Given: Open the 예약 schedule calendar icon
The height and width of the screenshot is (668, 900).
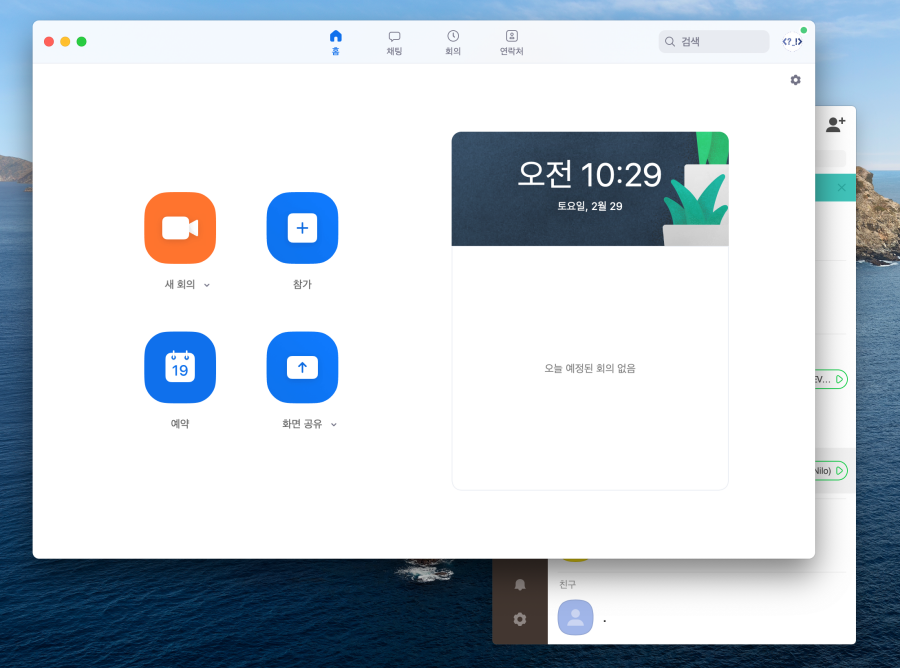Looking at the screenshot, I should (x=180, y=367).
